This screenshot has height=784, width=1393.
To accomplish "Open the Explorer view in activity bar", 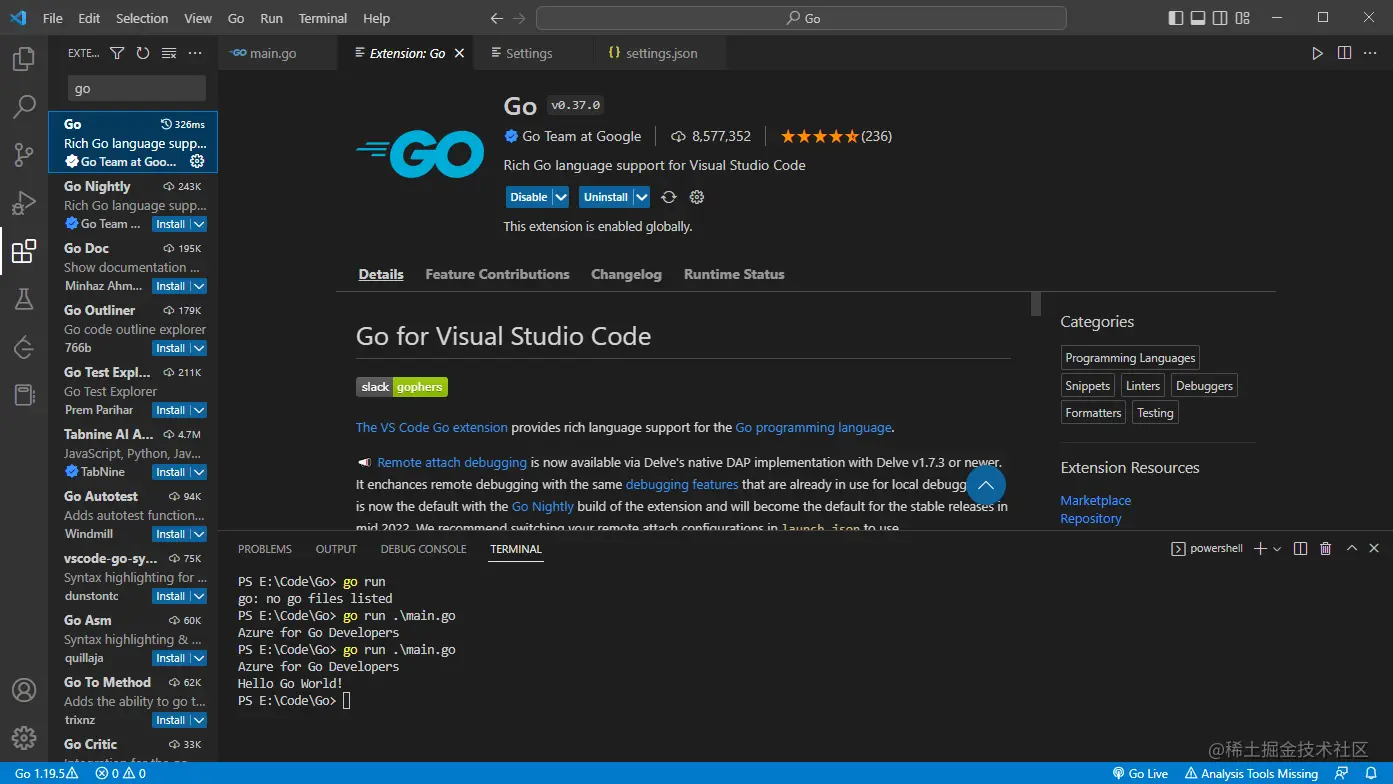I will tap(24, 59).
